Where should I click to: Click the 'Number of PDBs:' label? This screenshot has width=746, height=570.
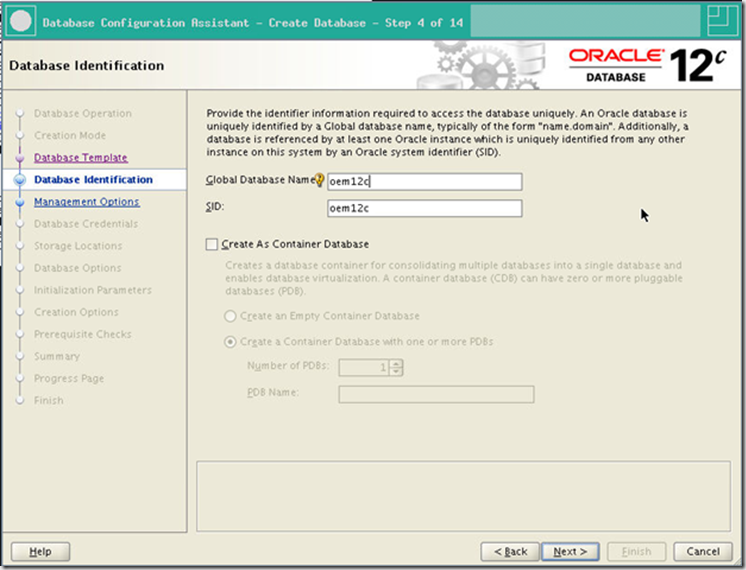288,366
